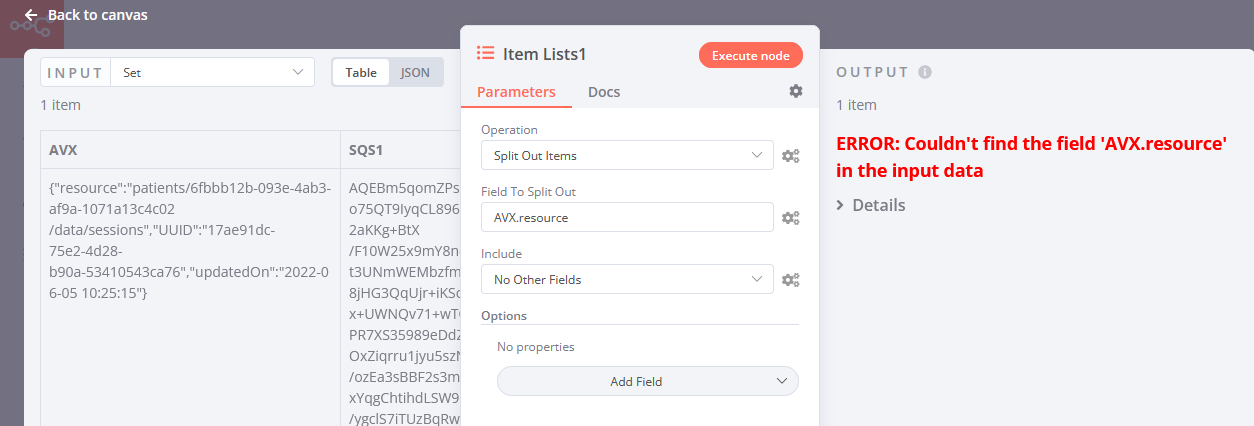
Task: Click Operation parameter options gears icon
Action: click(x=790, y=156)
